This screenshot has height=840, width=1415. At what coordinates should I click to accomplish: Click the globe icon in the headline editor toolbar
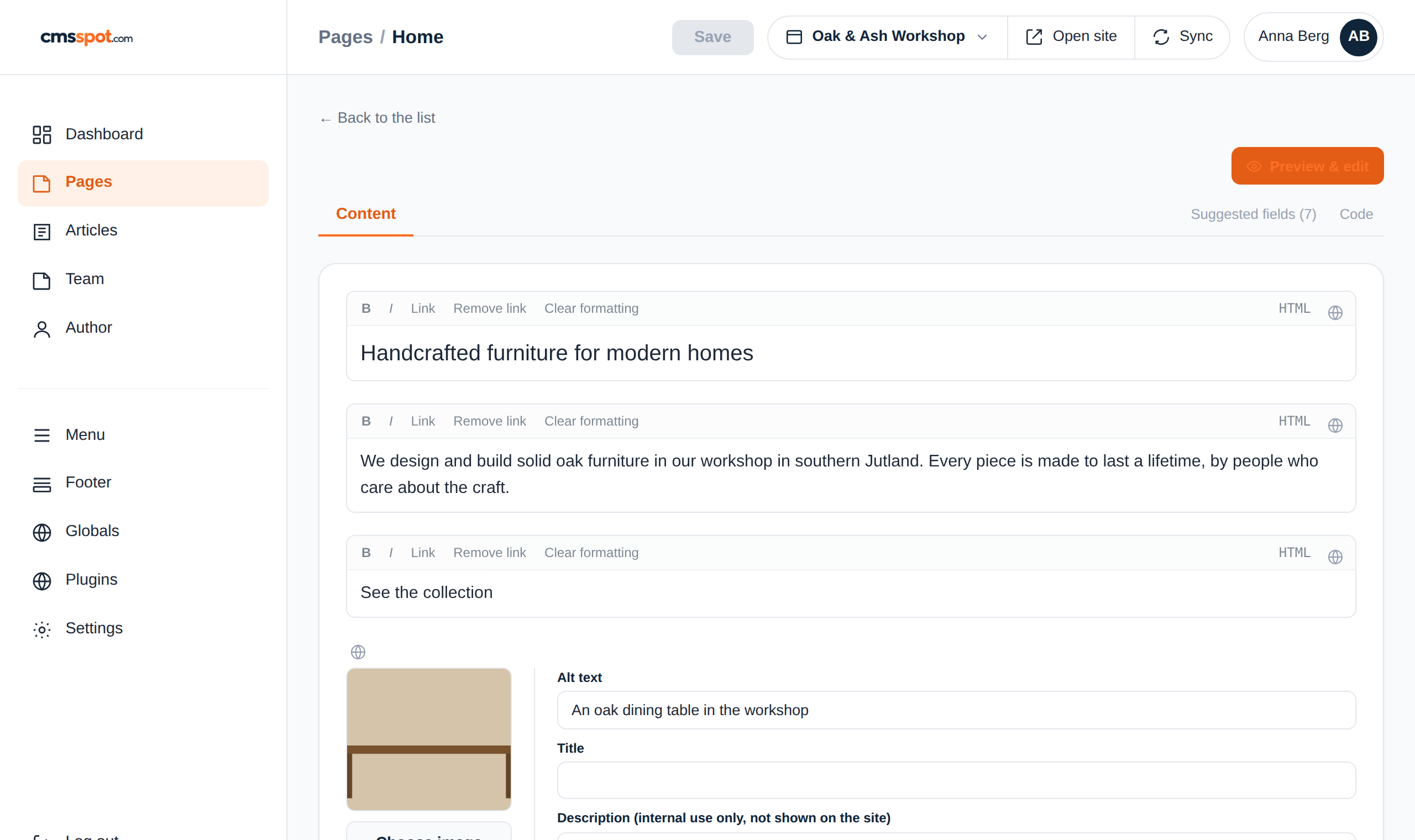[1335, 312]
